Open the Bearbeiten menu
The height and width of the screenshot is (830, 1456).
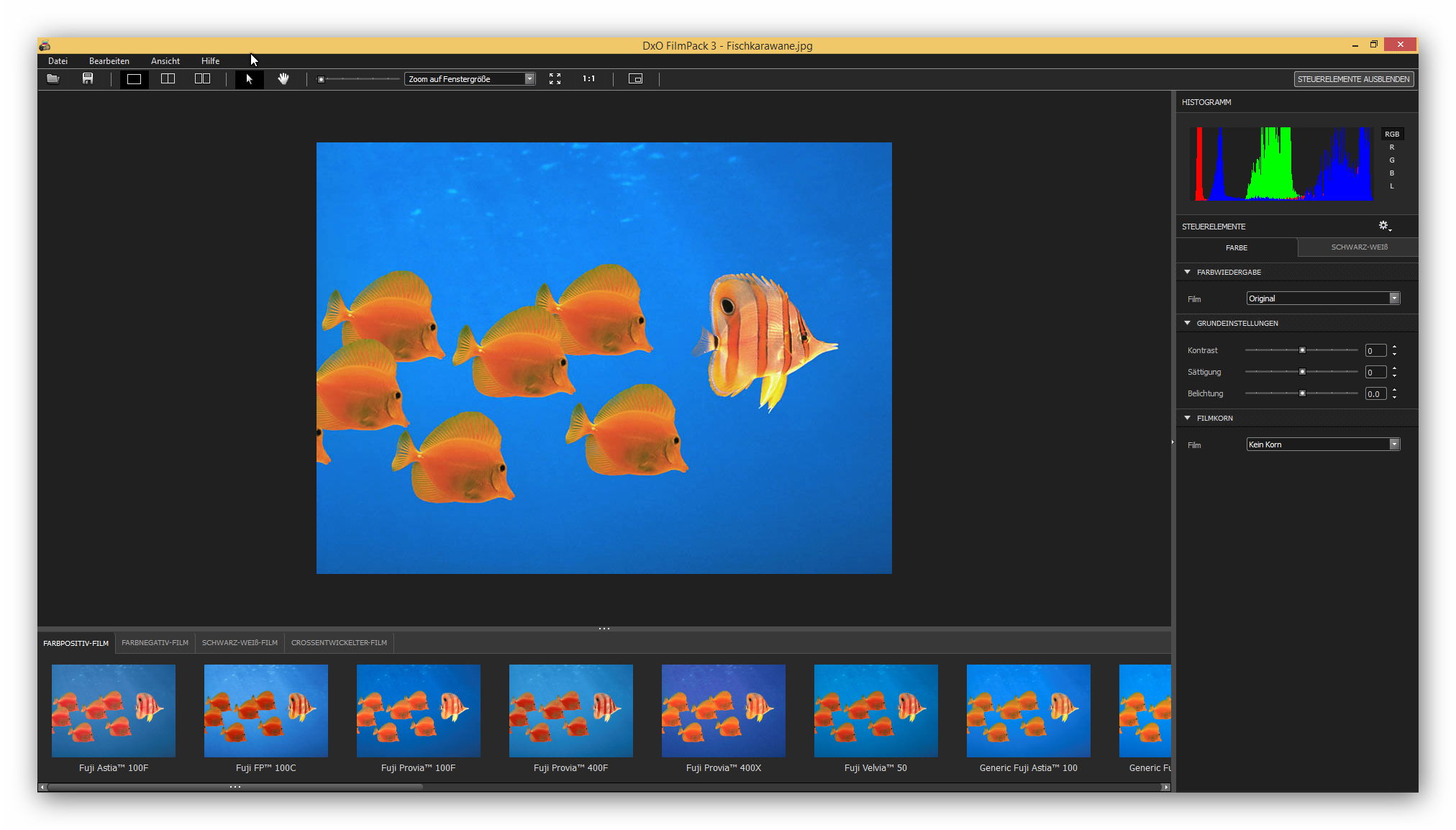point(109,61)
